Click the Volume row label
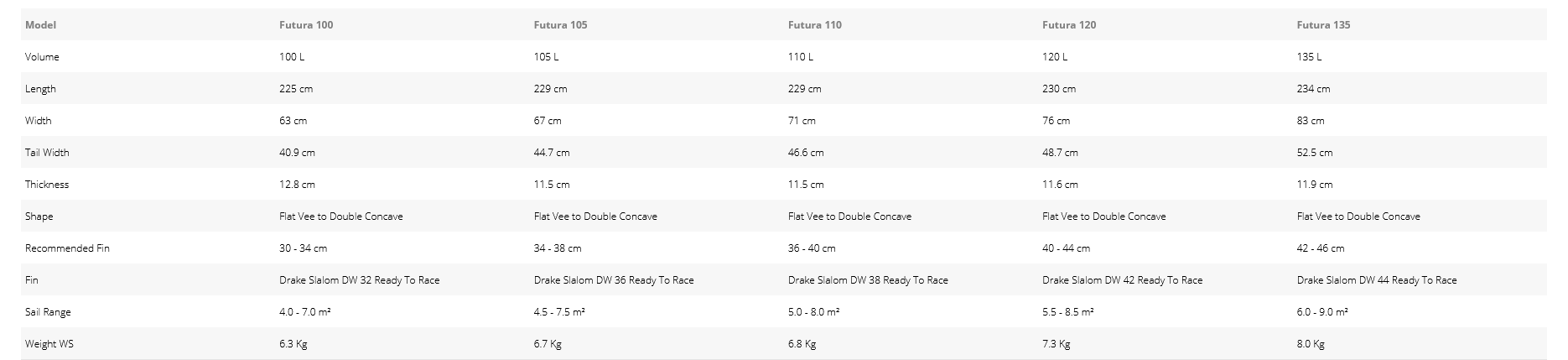 (42, 57)
